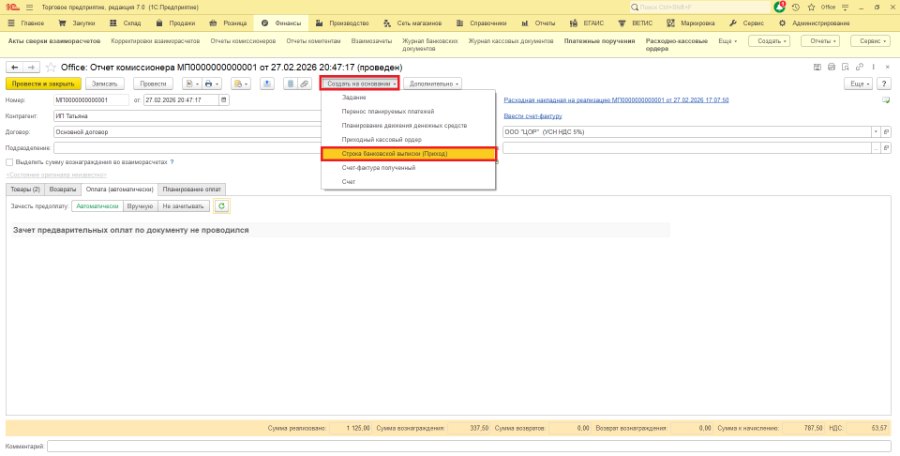
Task: Click the 'Комментарий' input field
Action: (x=469, y=446)
